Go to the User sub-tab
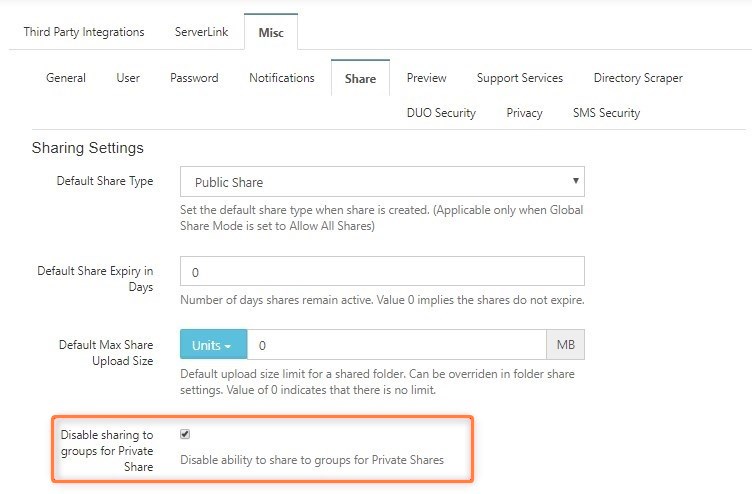Viewport: 752px width, 494px height. click(128, 78)
